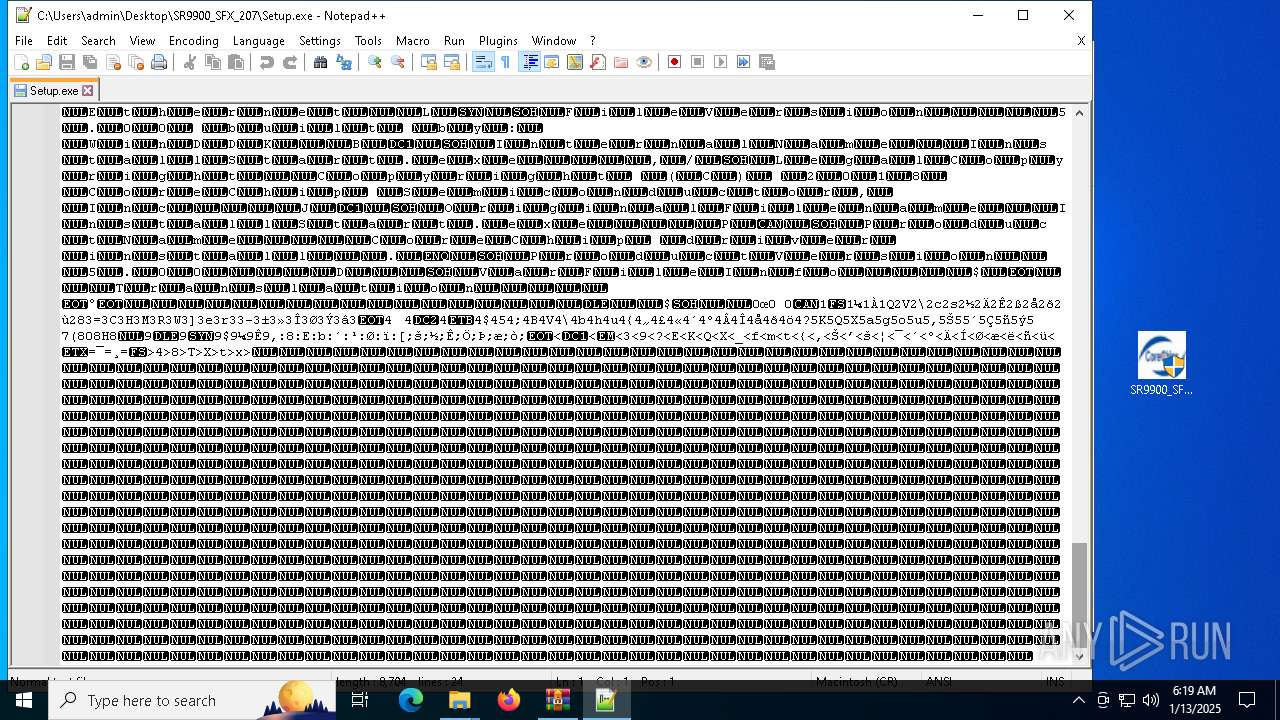Toggle Show All Characters pilcrow button
The height and width of the screenshot is (720, 1280).
pyautogui.click(x=506, y=62)
